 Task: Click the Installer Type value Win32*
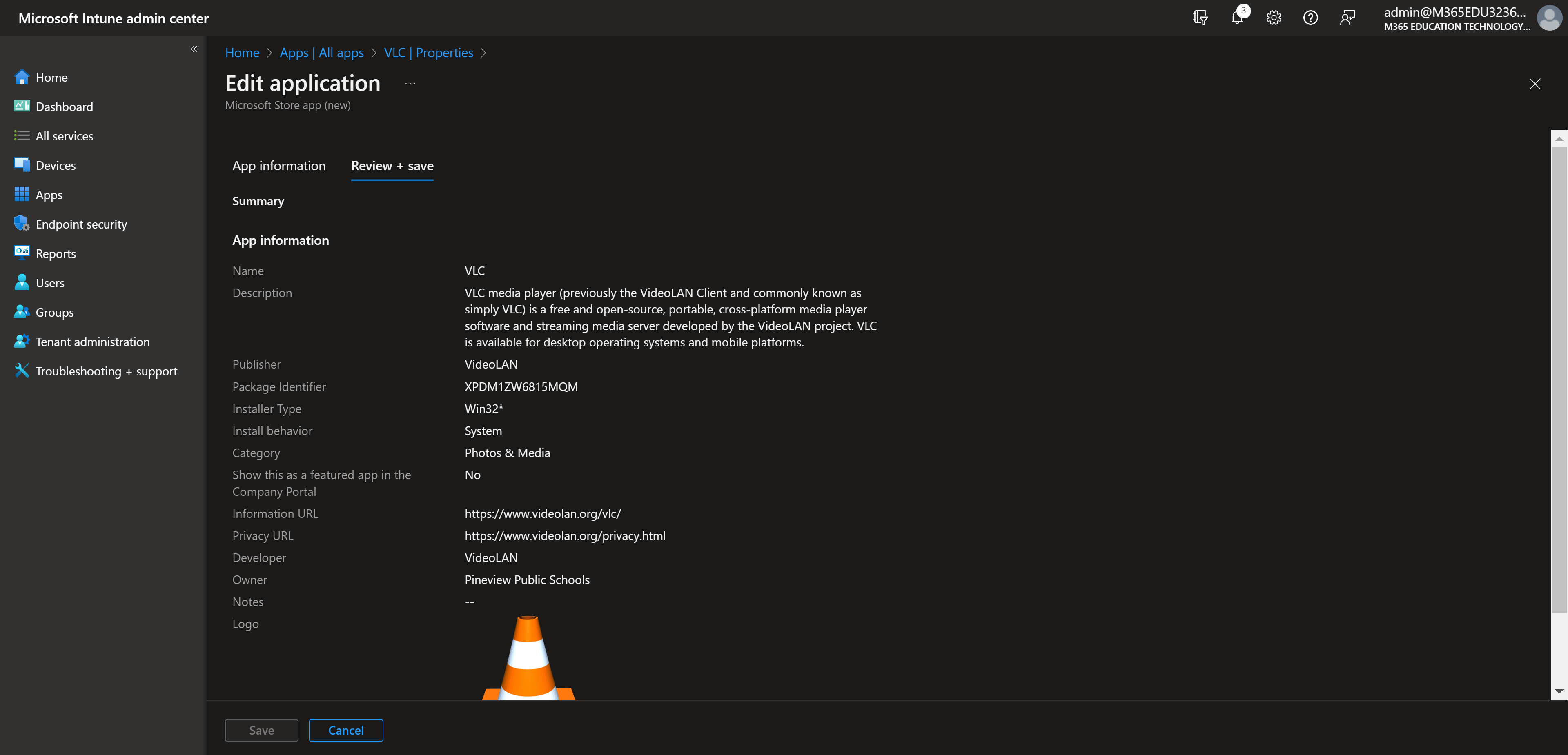(484, 408)
